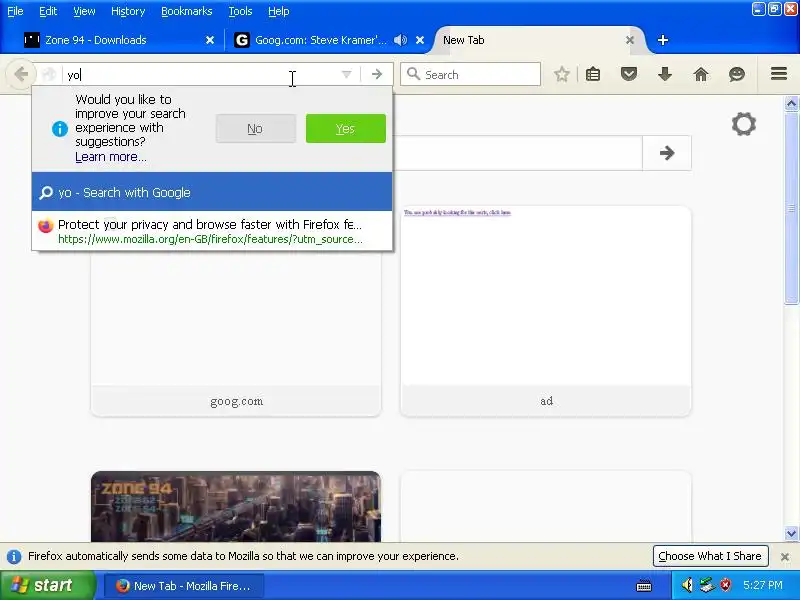Click Choose What I Share button
The height and width of the screenshot is (600, 800).
[710, 556]
